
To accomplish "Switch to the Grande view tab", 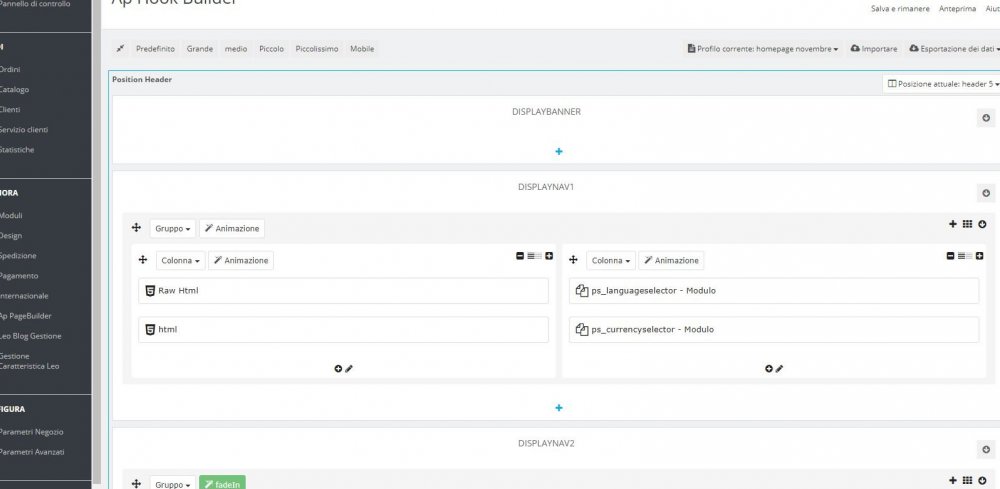I will 200,49.
